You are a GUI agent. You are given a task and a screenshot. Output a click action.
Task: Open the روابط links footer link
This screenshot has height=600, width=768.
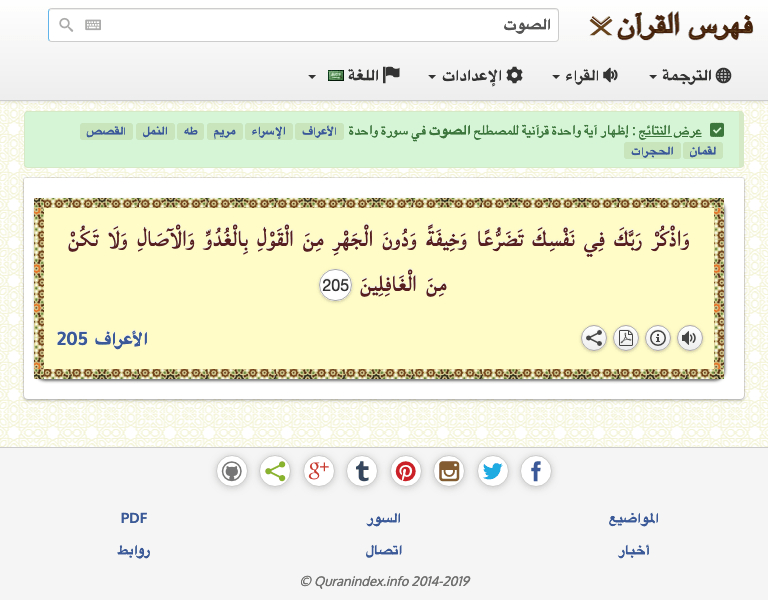pos(134,551)
